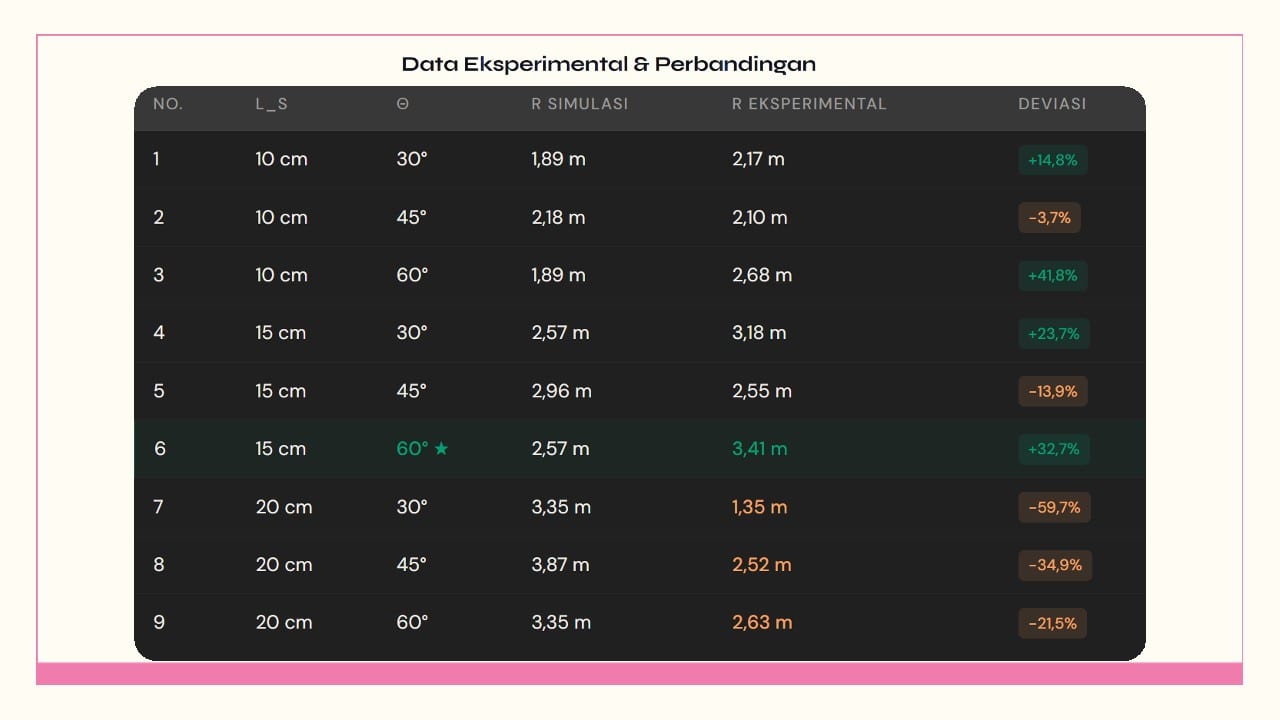Select experimental value '3,18 m'

coord(759,333)
